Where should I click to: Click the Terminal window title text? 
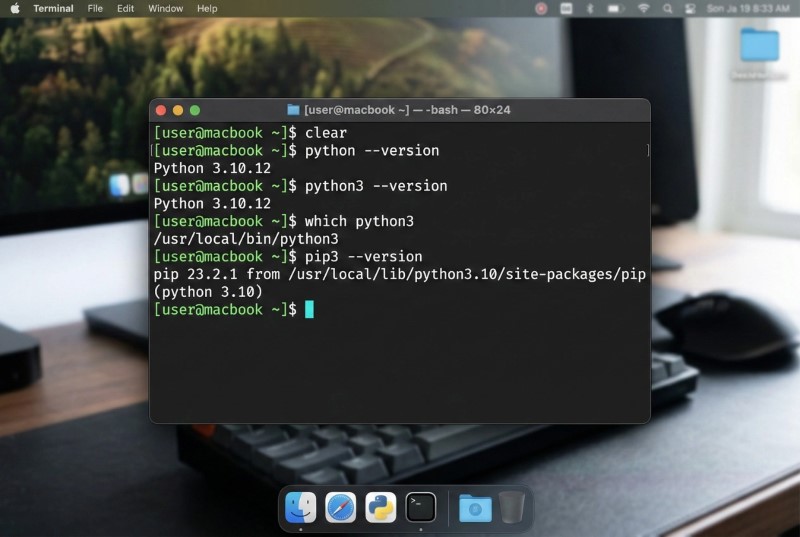tap(407, 110)
